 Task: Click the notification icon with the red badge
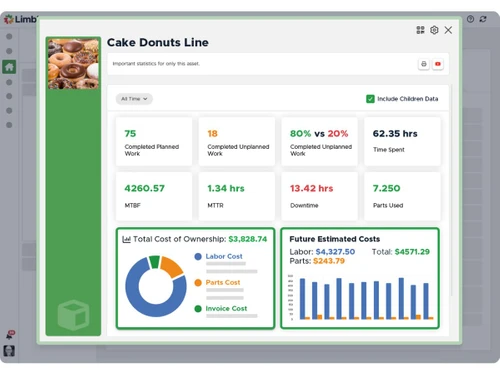[10, 334]
